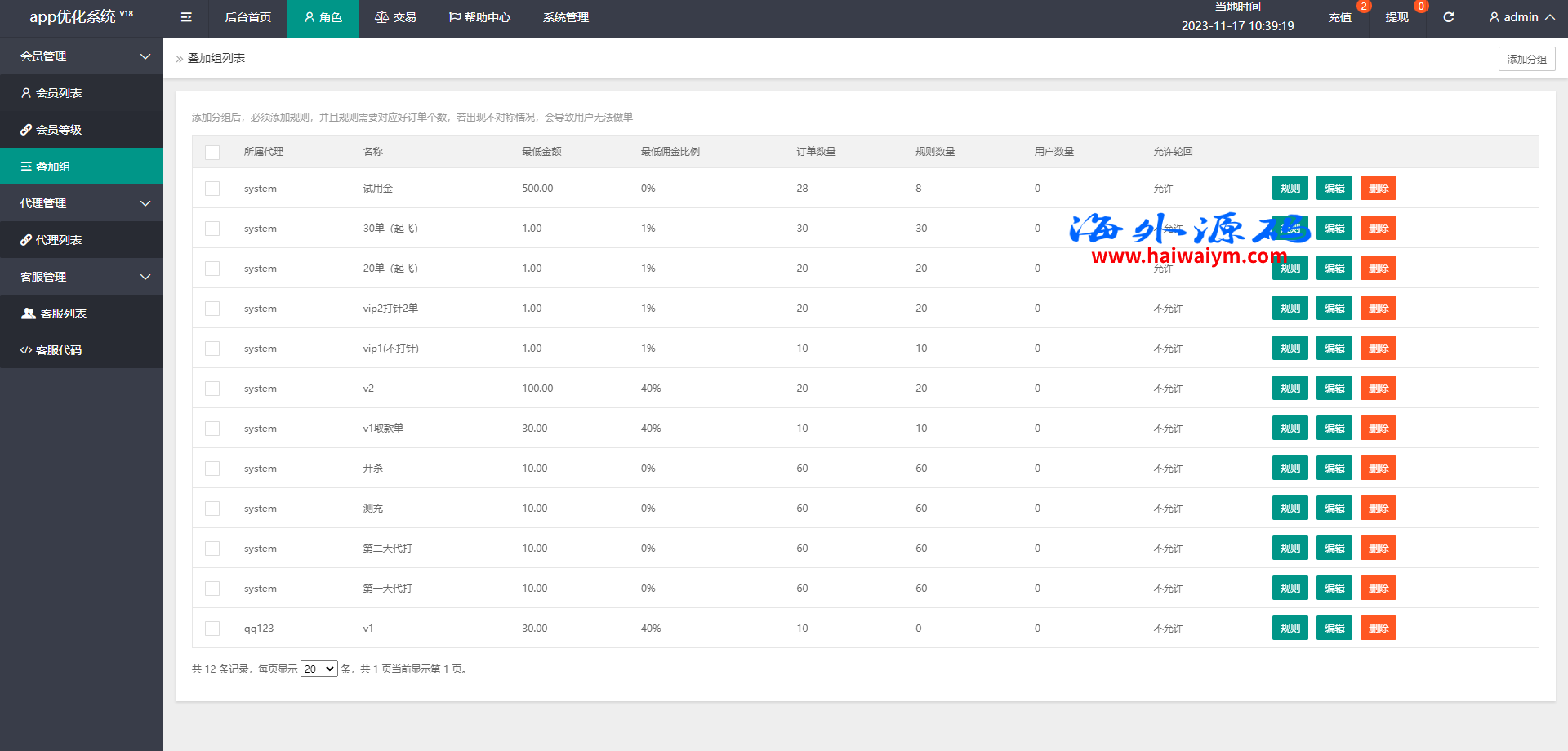The height and width of the screenshot is (751, 1568).
Task: Click 删除 for the 试用金 row
Action: click(1378, 189)
